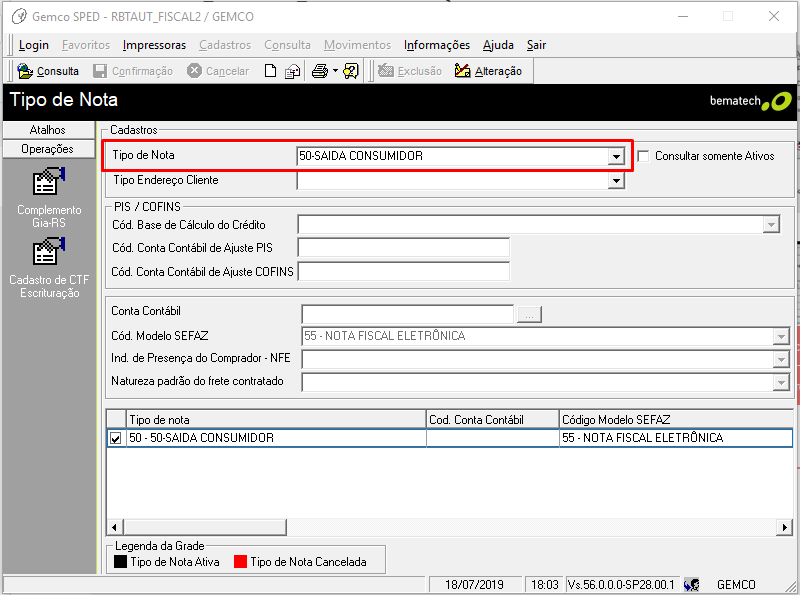Click the Confirmação save icon

tap(100, 71)
